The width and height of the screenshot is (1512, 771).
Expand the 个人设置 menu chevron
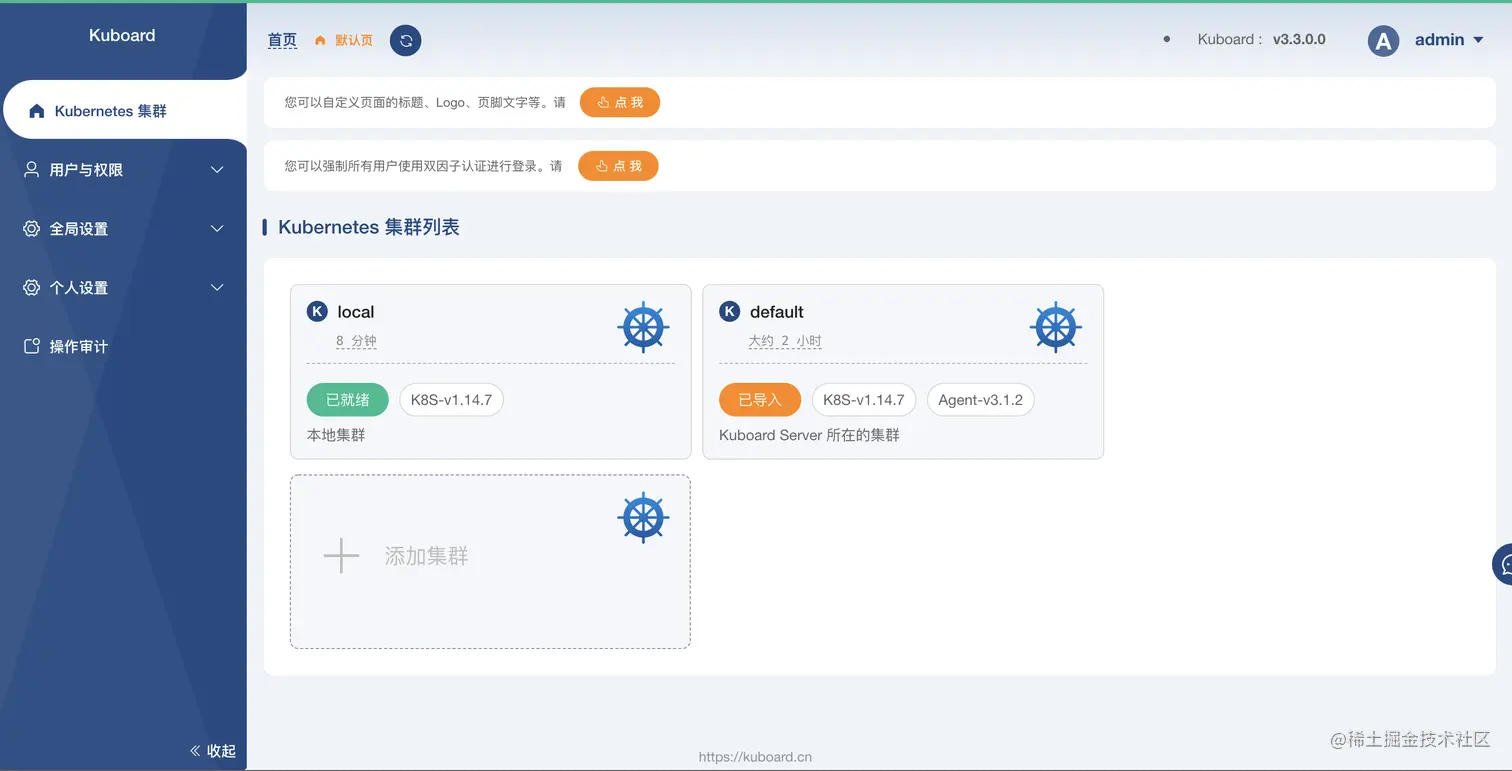217,288
